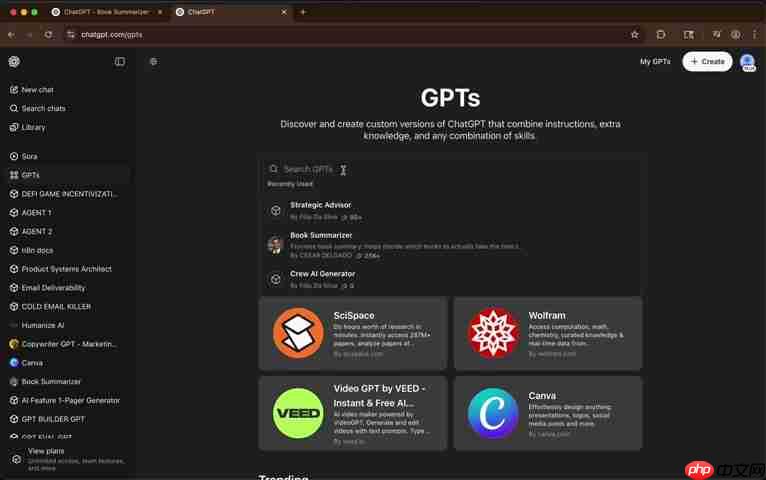This screenshot has height=480, width=766.
Task: Click the Crew AI Generator cube icon
Action: [276, 279]
